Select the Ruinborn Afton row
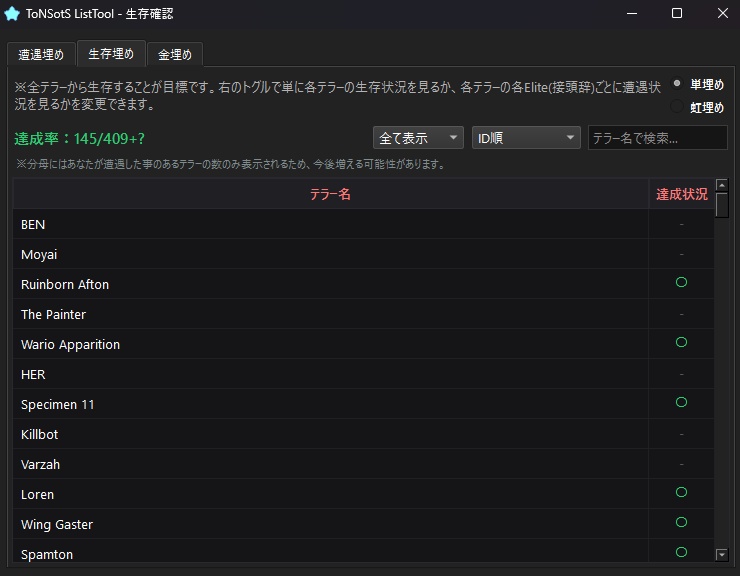 pos(363,284)
